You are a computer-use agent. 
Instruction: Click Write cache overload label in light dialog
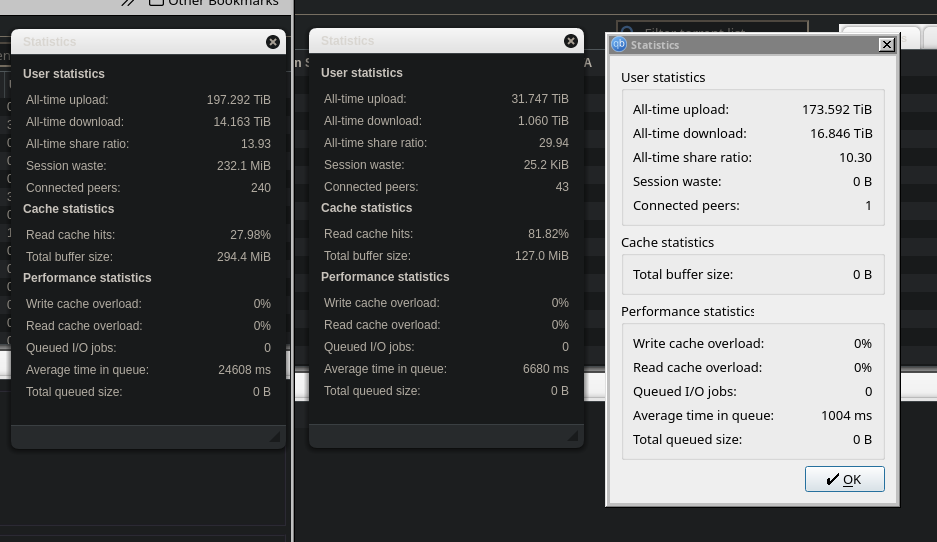699,344
